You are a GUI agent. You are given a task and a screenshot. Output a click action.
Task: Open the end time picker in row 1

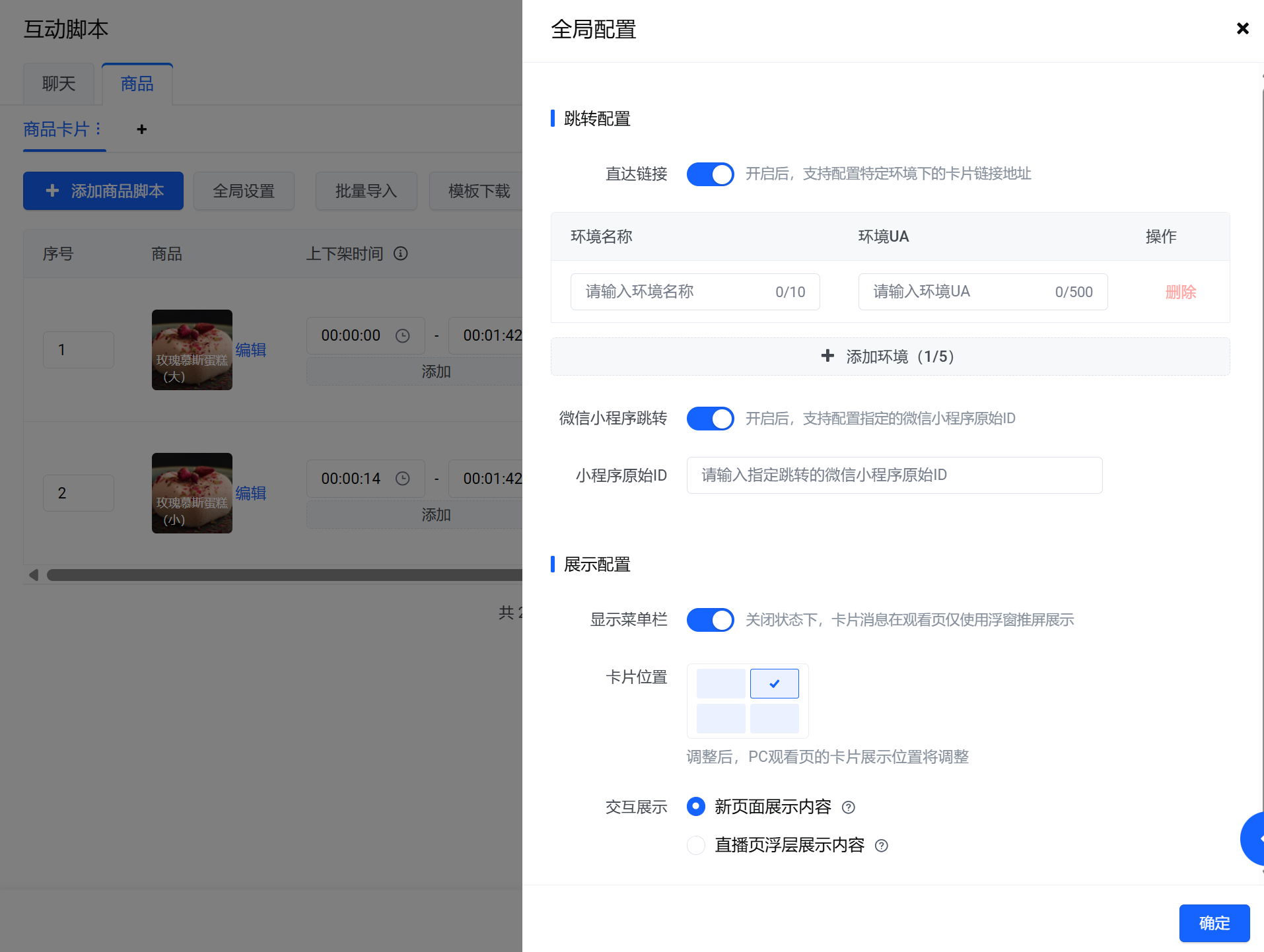pos(486,335)
